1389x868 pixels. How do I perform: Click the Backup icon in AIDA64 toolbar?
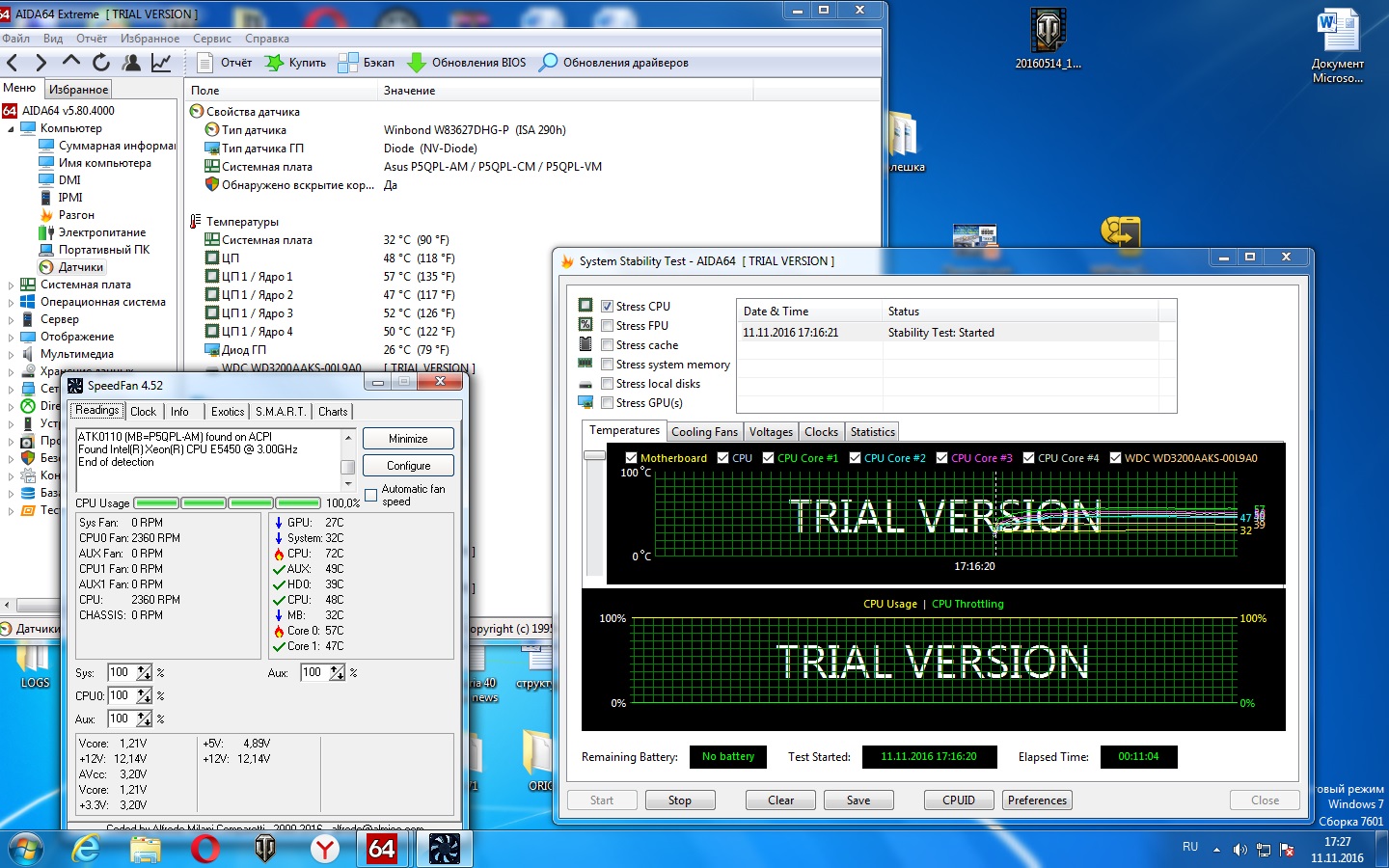coord(348,63)
